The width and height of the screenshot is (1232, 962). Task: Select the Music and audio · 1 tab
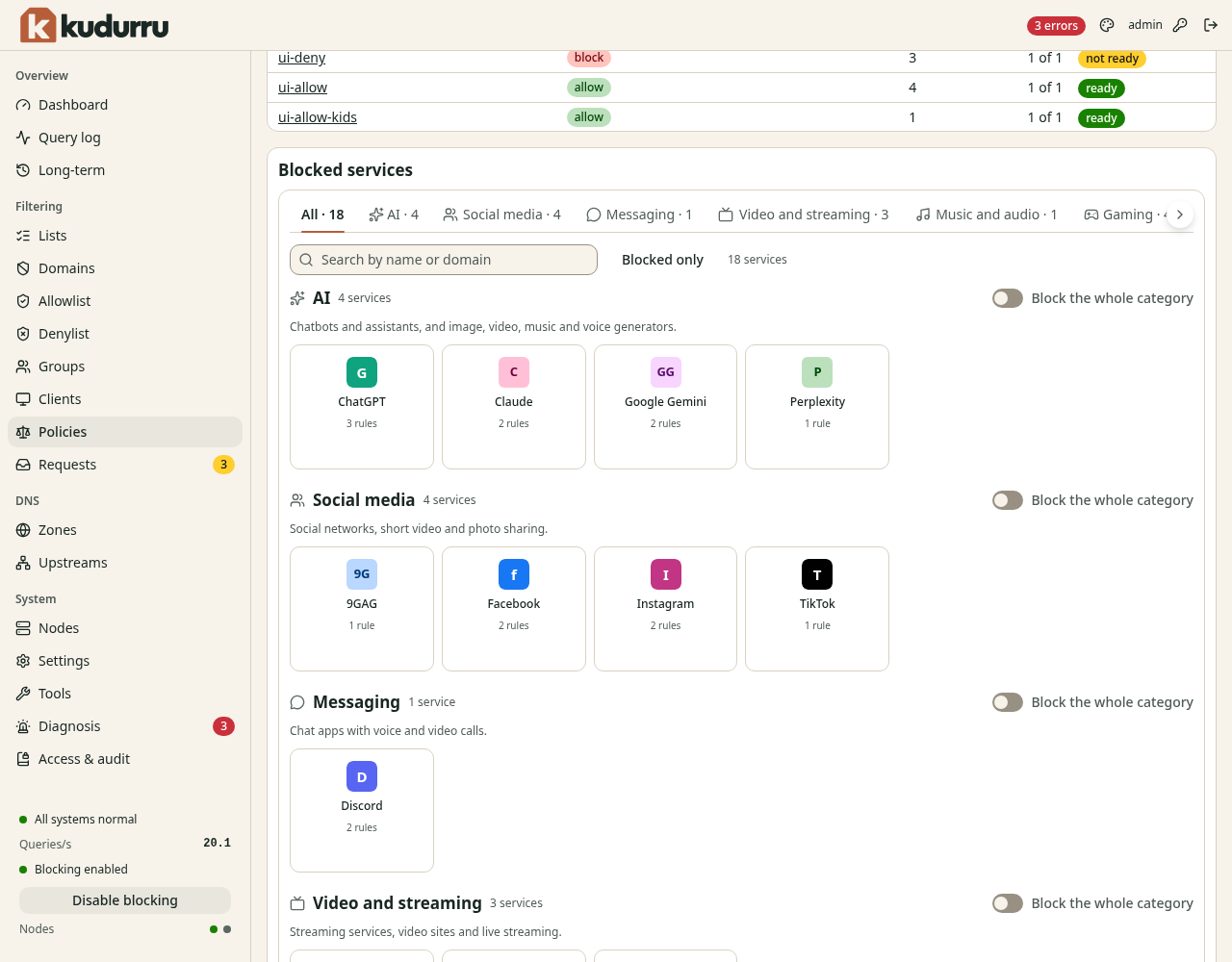(987, 215)
